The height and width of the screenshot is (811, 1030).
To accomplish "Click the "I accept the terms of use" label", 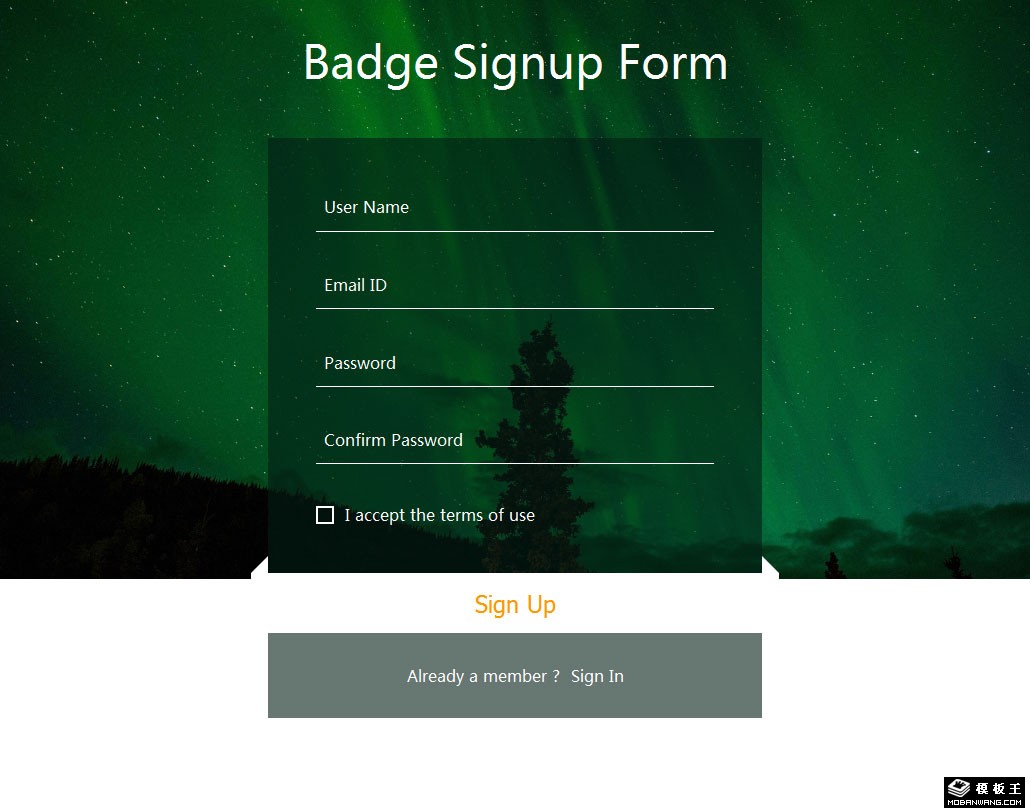I will point(440,516).
